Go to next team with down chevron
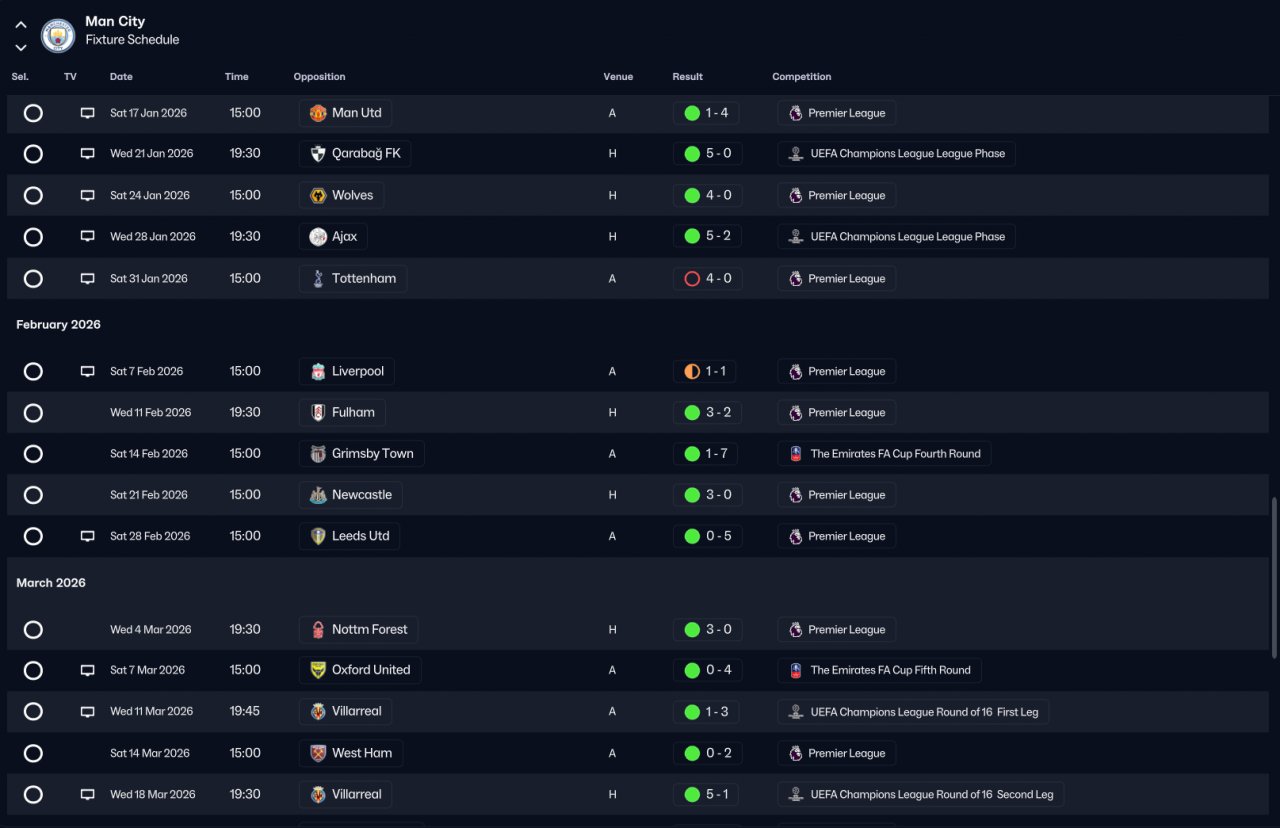The image size is (1280, 828). (21, 47)
